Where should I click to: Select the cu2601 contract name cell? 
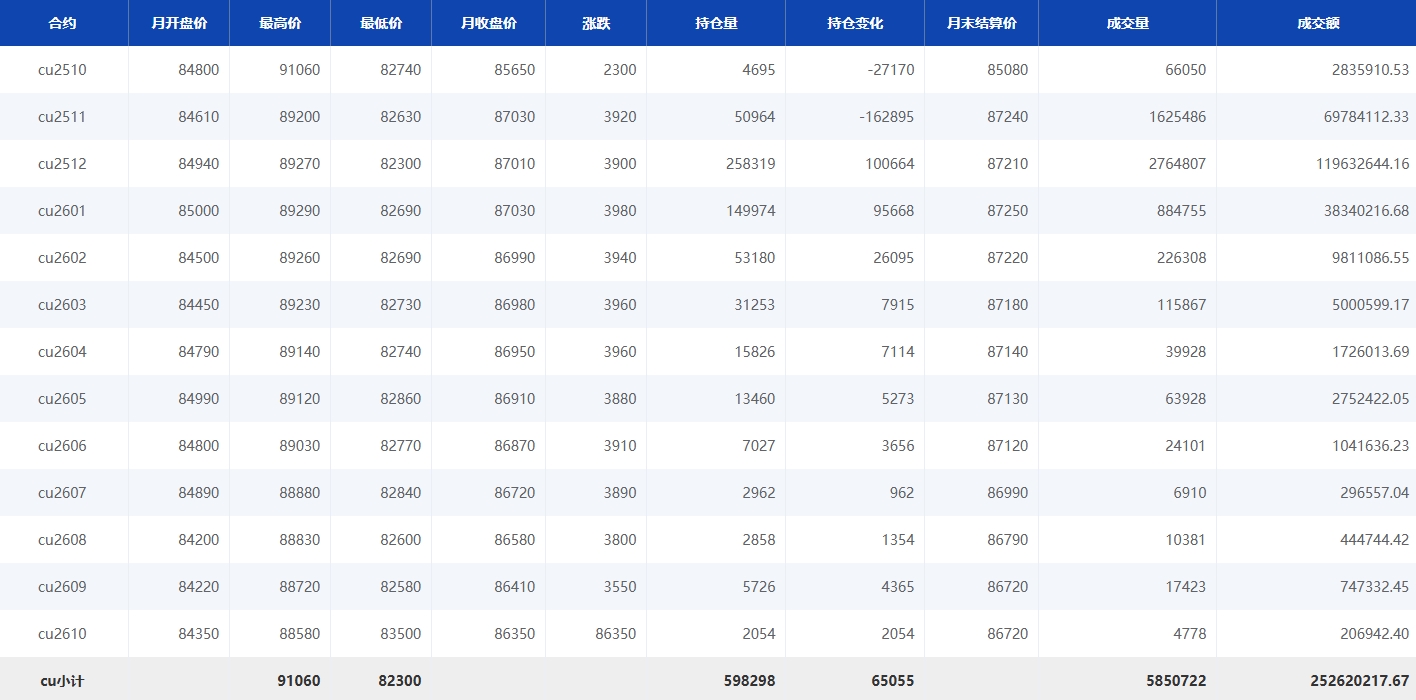[62, 211]
